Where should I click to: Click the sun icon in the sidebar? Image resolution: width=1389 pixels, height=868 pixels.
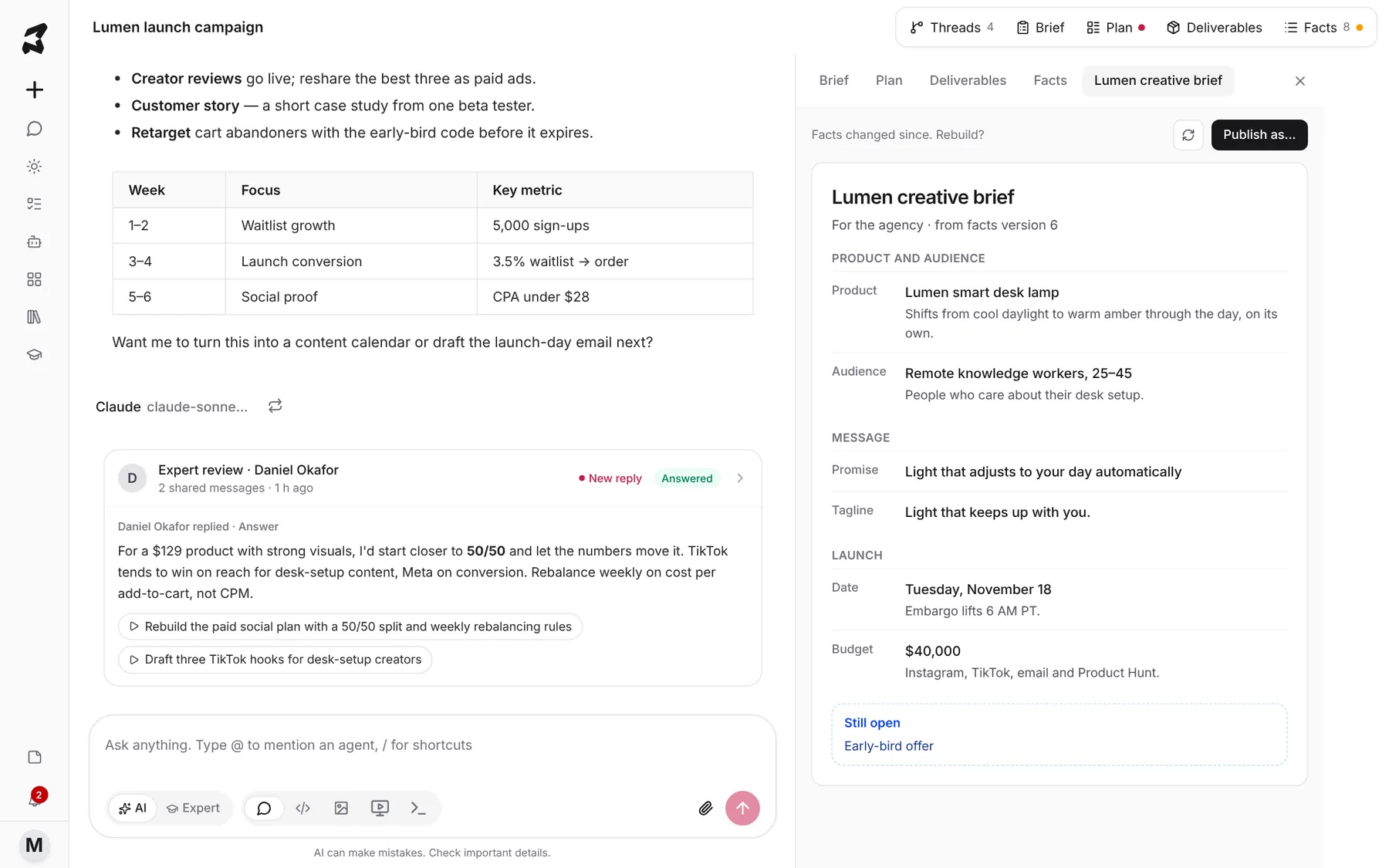34,166
